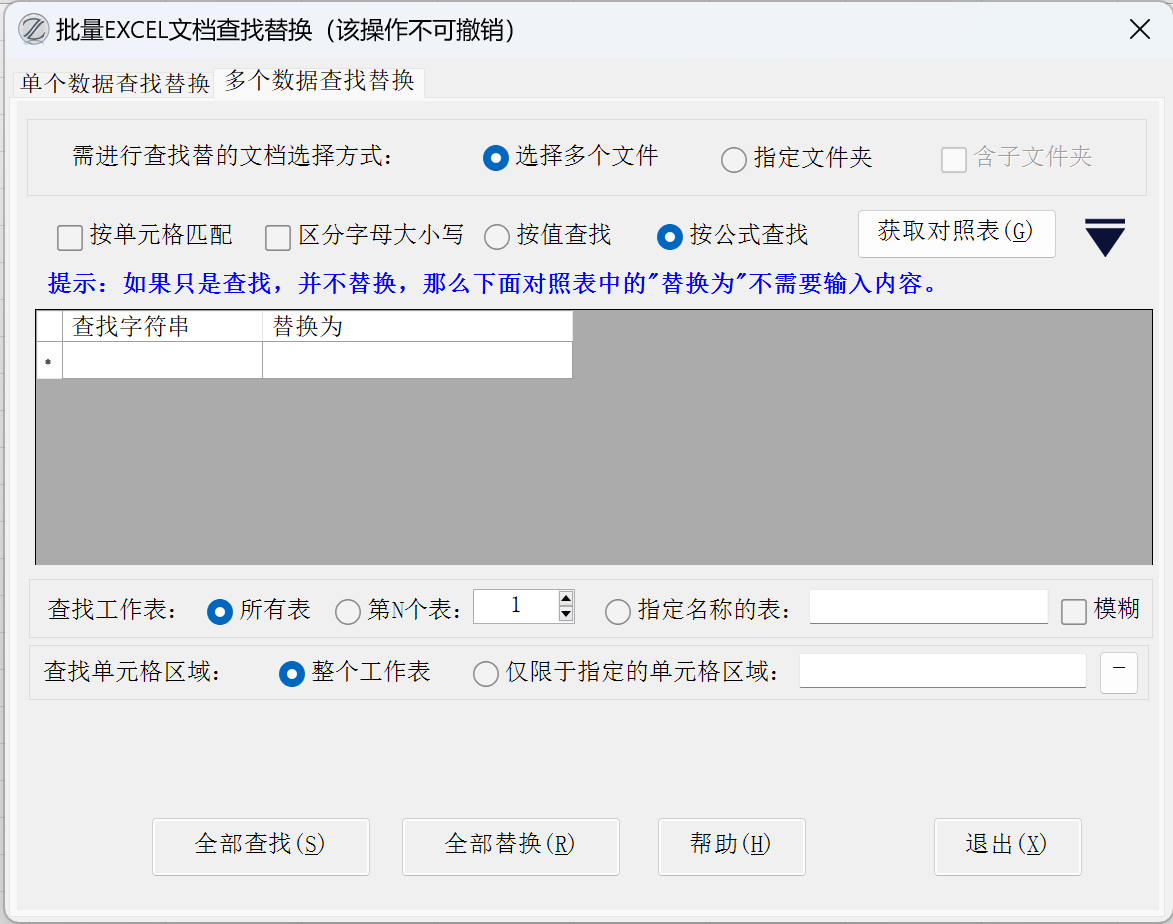
Task: Click the app logo icon in title bar
Action: tap(33, 29)
